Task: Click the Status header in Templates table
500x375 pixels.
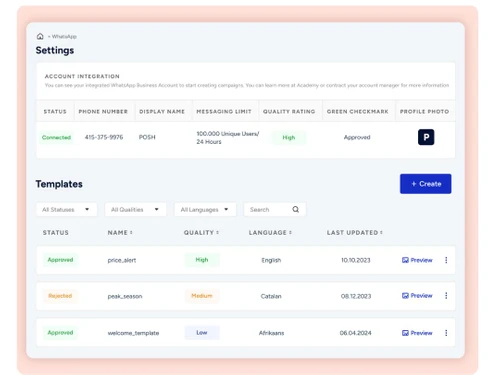Action: (x=56, y=233)
